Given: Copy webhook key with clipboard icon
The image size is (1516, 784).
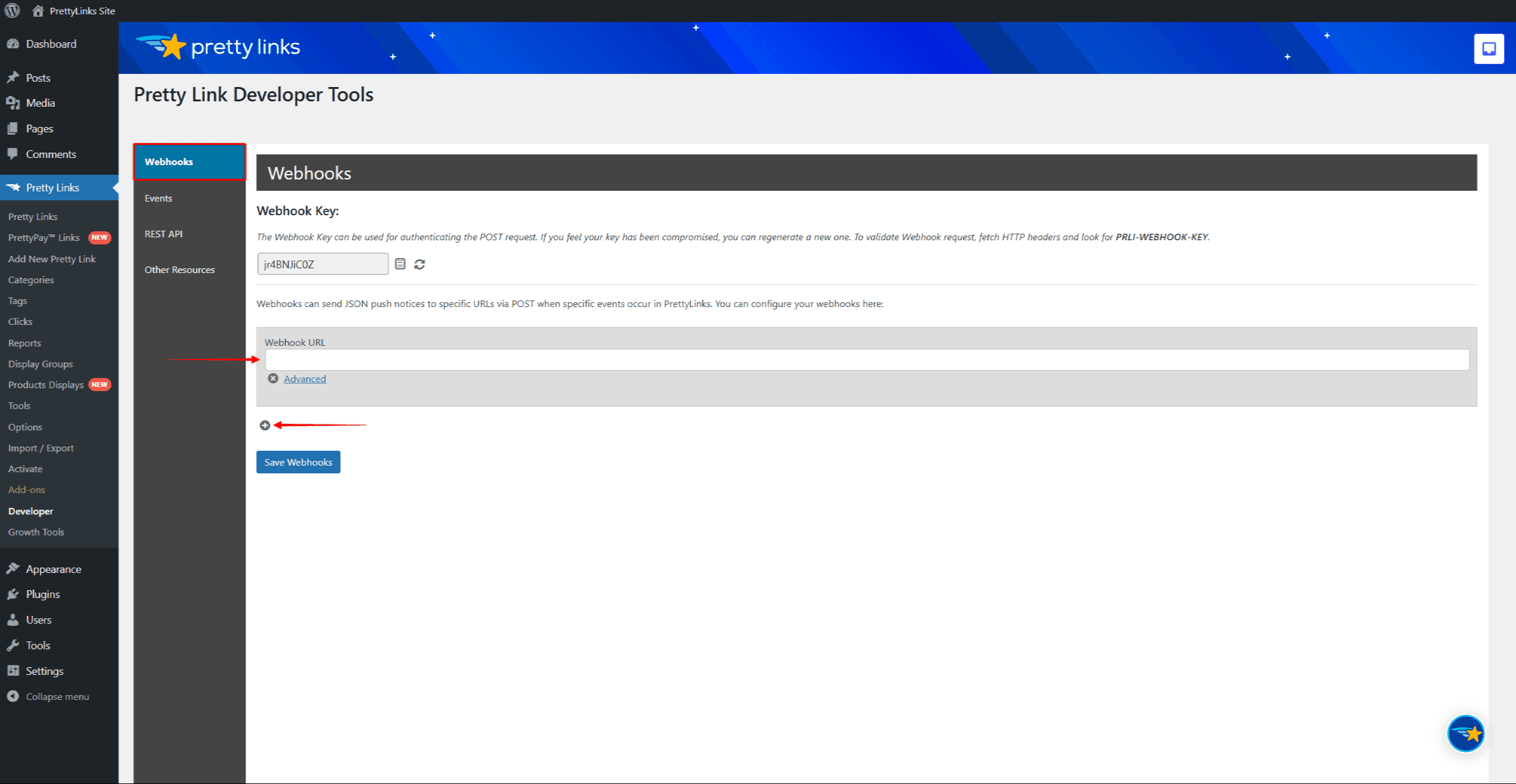Looking at the screenshot, I should click(x=400, y=264).
